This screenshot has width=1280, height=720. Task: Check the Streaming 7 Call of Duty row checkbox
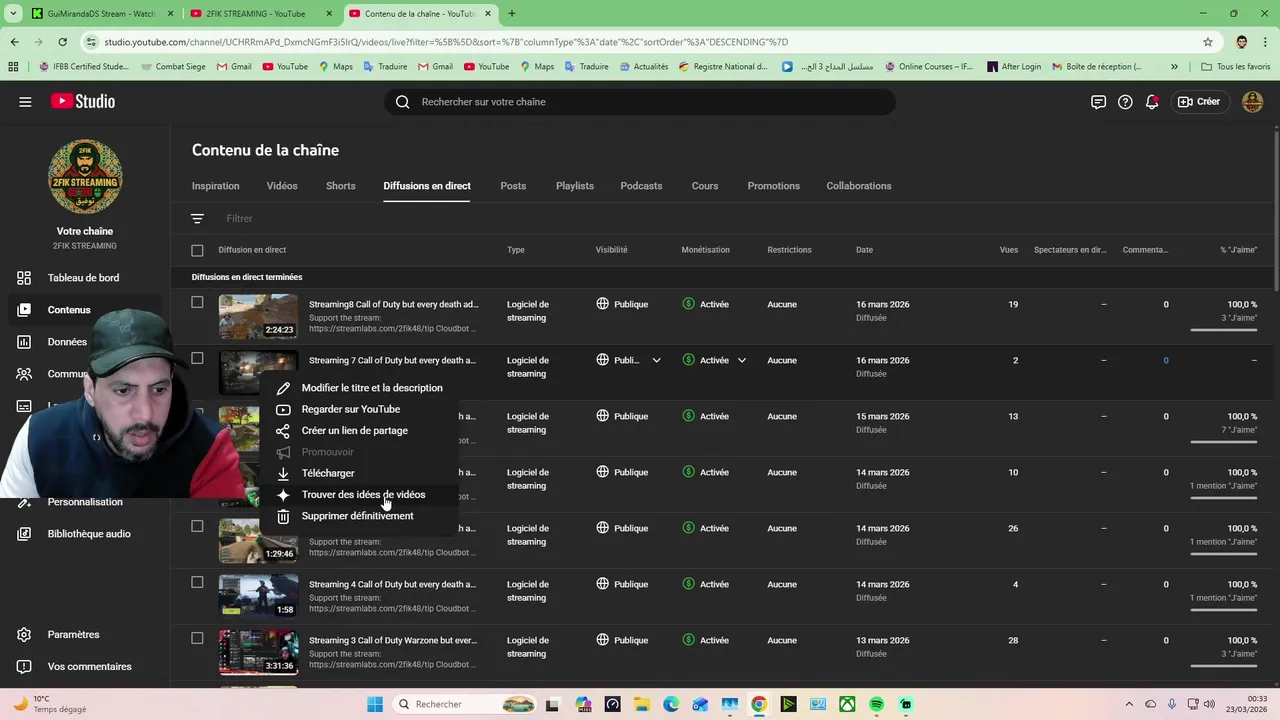197,359
